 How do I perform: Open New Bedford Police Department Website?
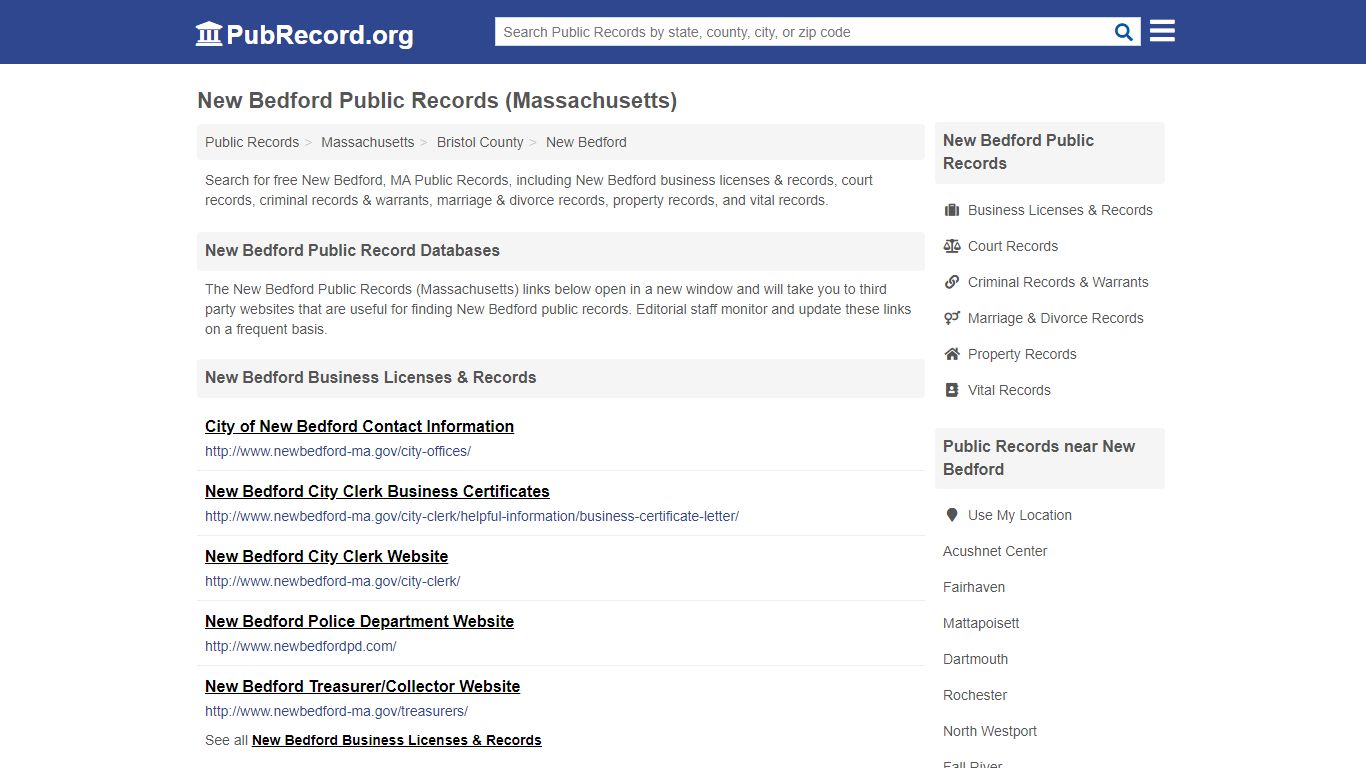359,621
